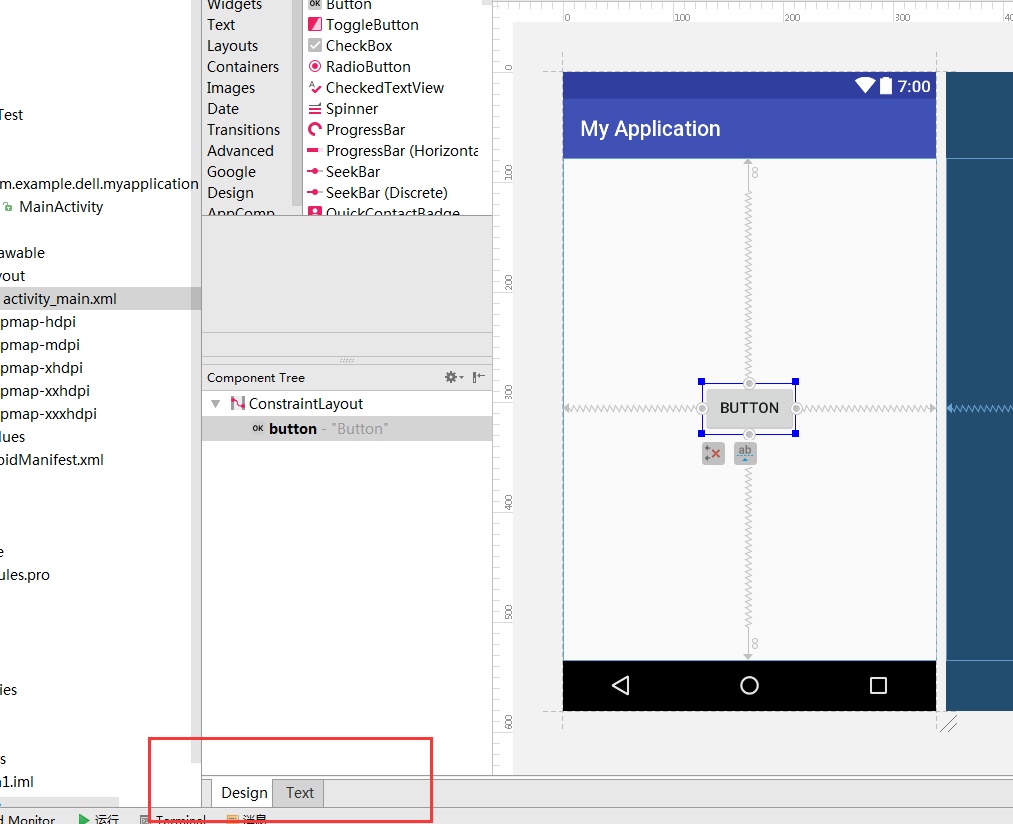Click top constraint handle of button
The width and height of the screenshot is (1013, 824).
[749, 383]
